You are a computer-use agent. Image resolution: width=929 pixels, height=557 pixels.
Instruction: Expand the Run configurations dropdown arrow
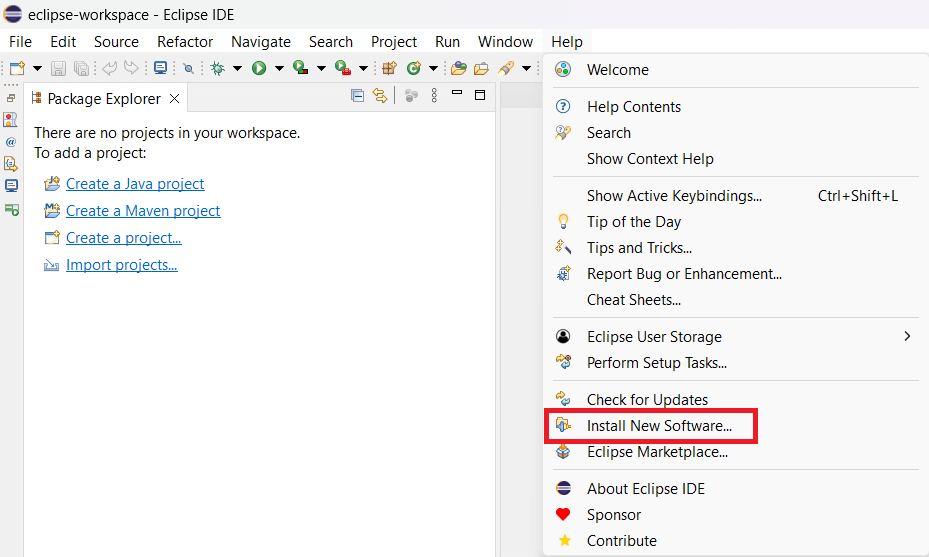click(279, 69)
